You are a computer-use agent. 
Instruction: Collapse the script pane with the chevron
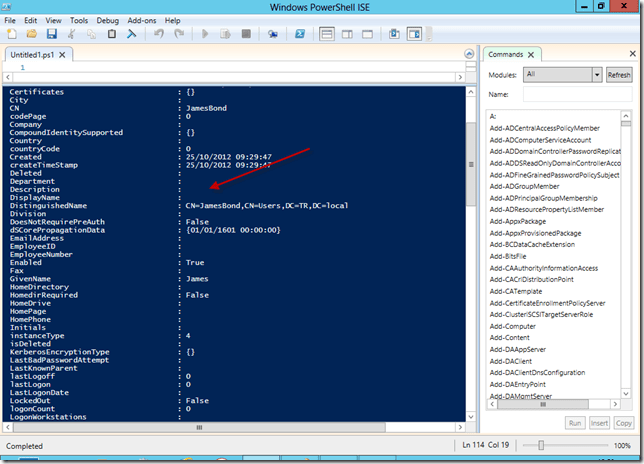(x=467, y=53)
